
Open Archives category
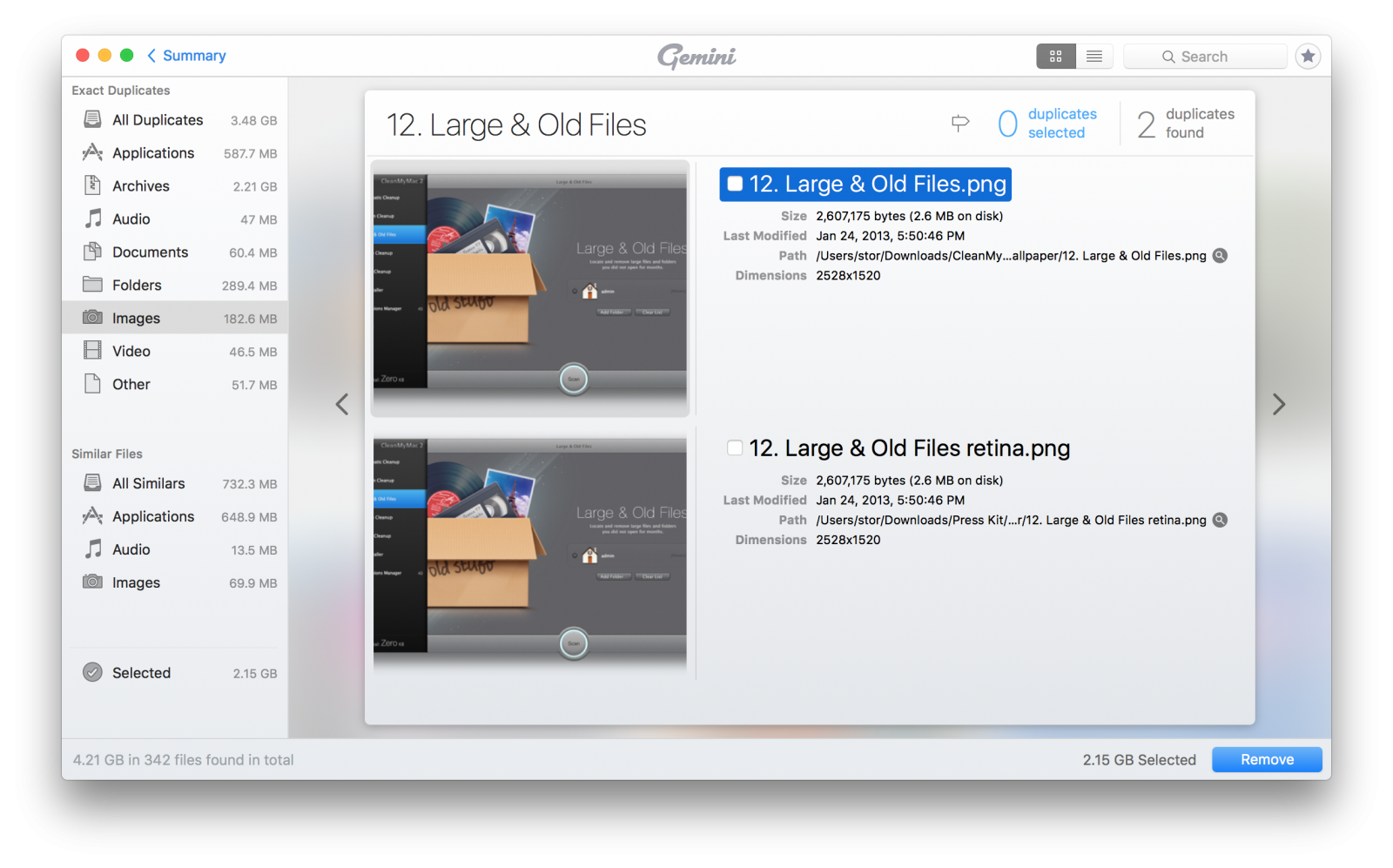click(175, 186)
